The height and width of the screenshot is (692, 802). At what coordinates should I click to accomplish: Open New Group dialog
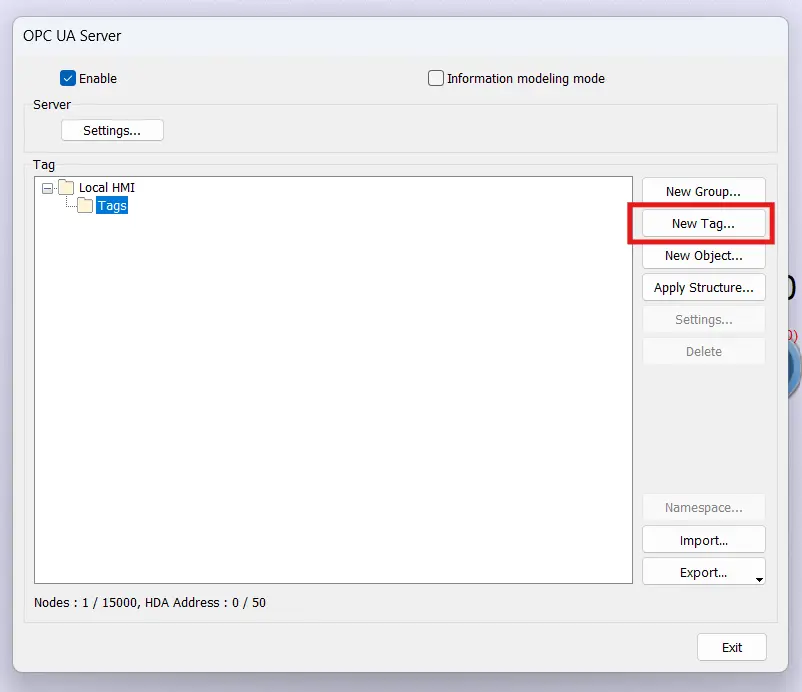(x=703, y=190)
